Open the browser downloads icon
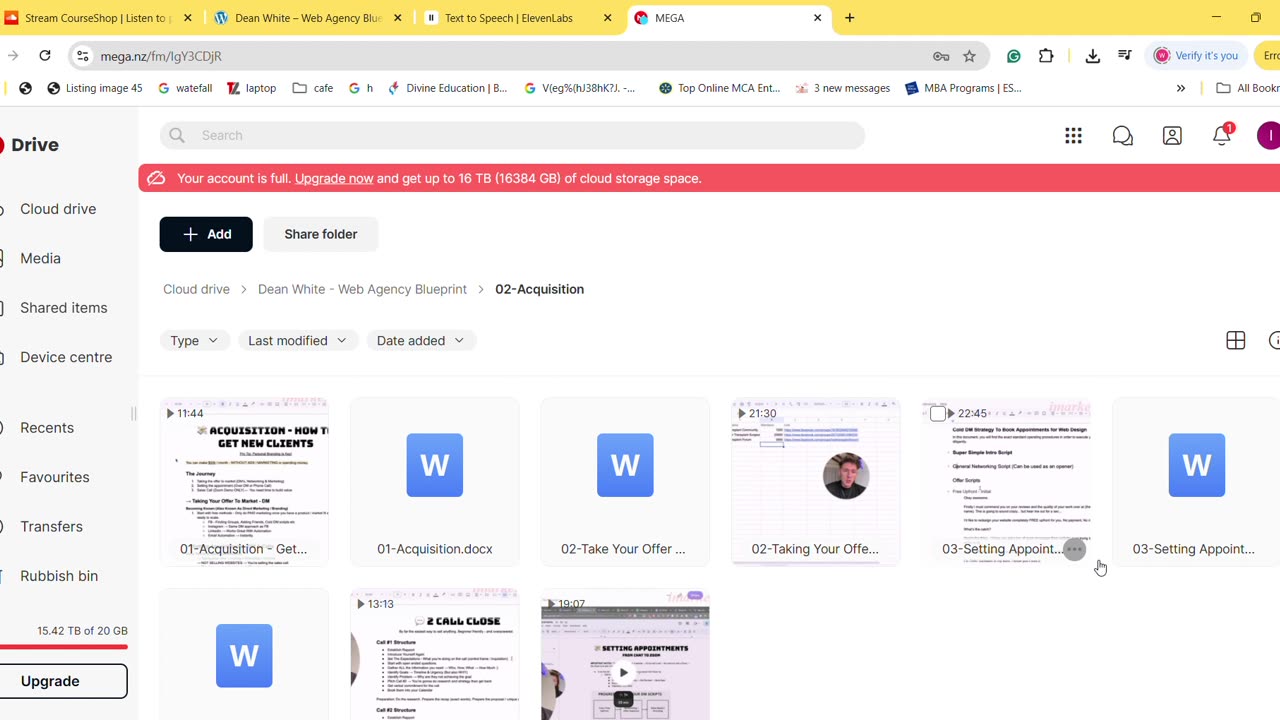This screenshot has height=720, width=1280. [1092, 56]
